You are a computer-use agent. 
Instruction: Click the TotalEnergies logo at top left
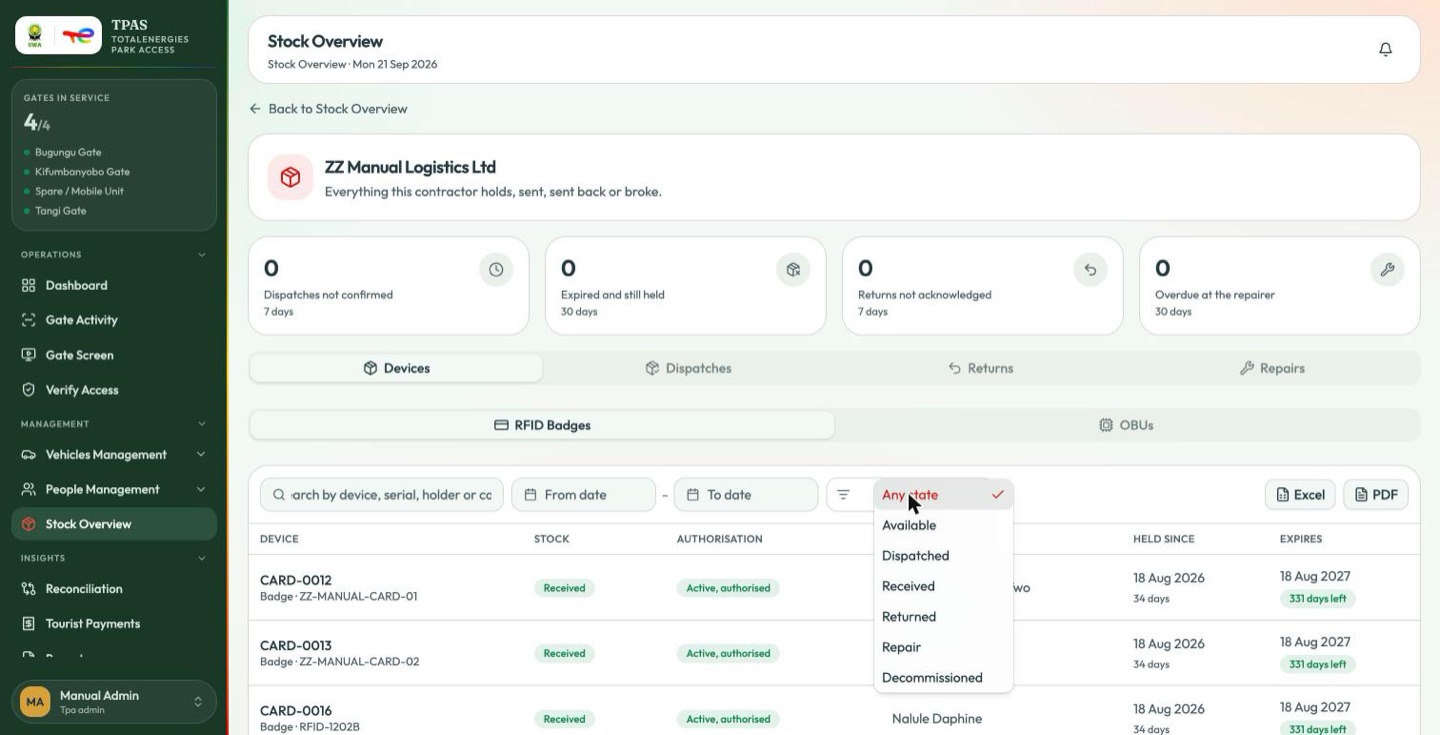(x=78, y=35)
